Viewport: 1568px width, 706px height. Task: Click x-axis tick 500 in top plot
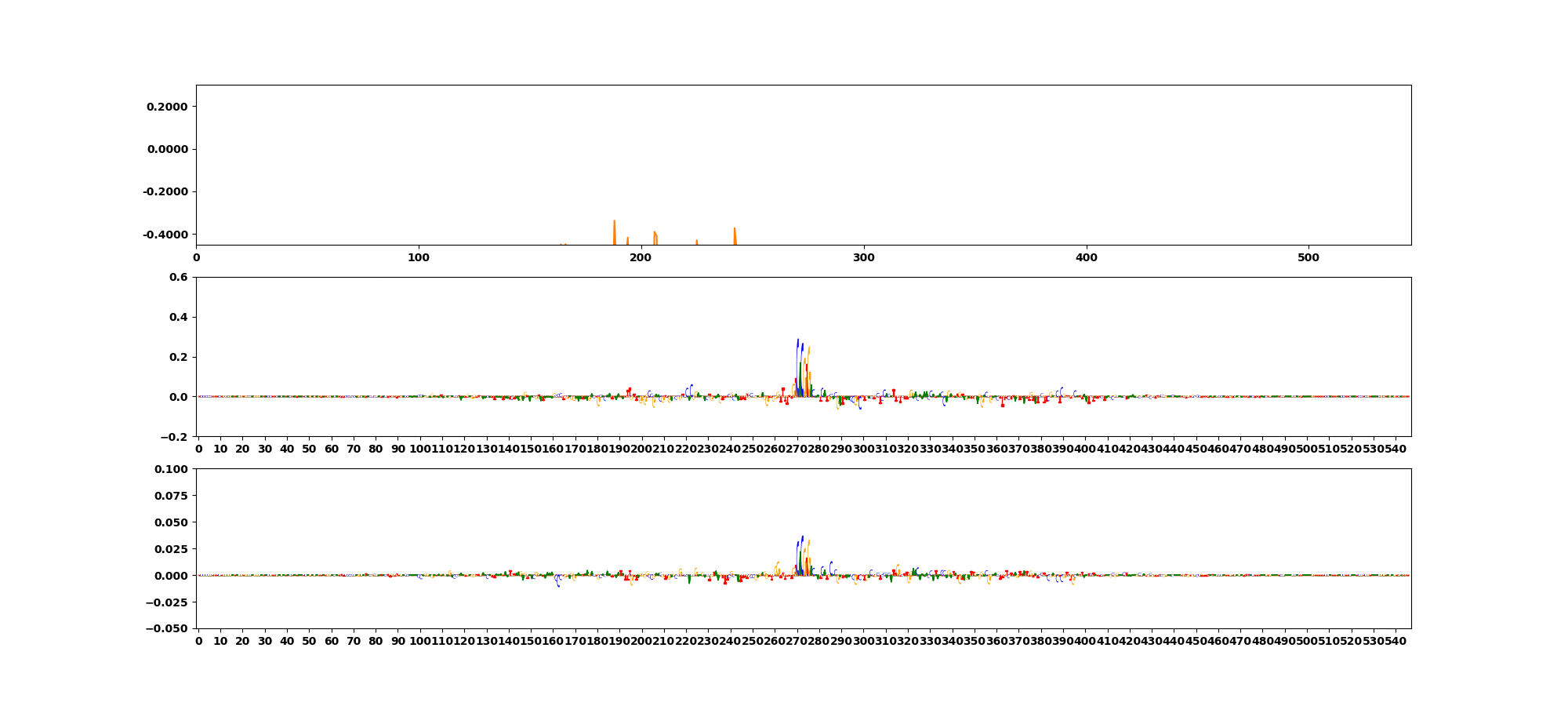[x=1308, y=257]
